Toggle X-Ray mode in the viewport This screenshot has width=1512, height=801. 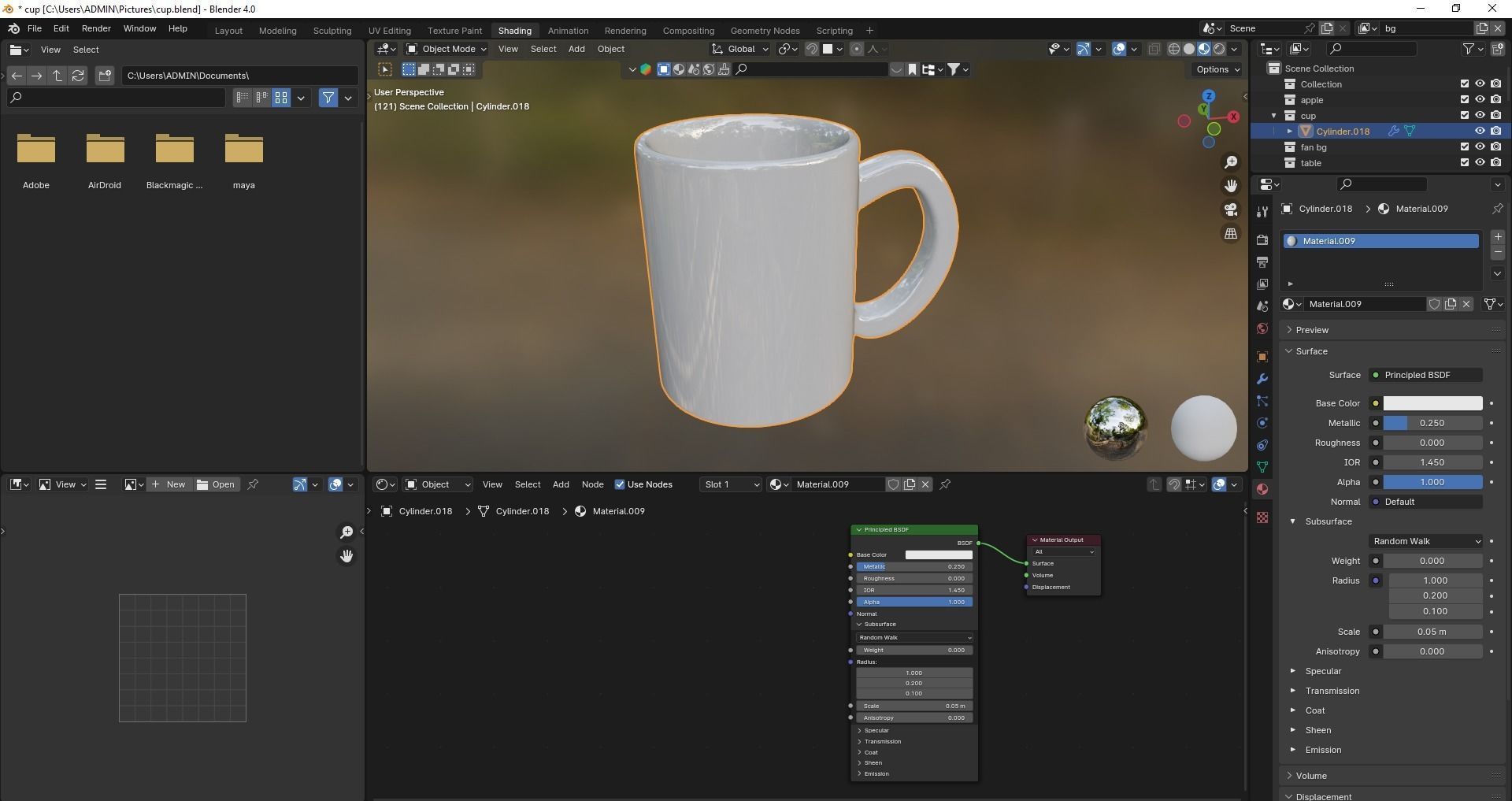point(1154,49)
